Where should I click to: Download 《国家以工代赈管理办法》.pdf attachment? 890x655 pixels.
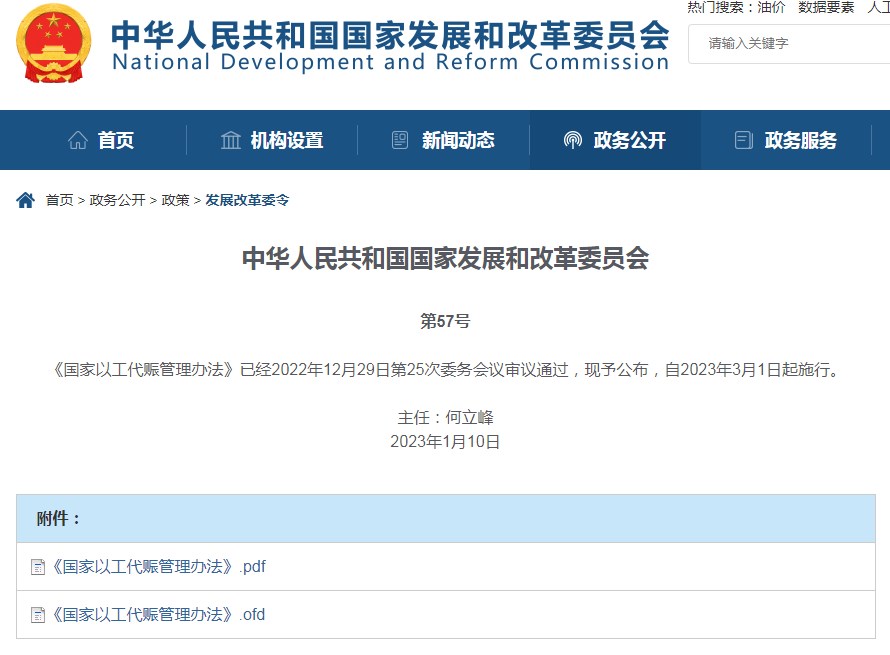pos(158,566)
